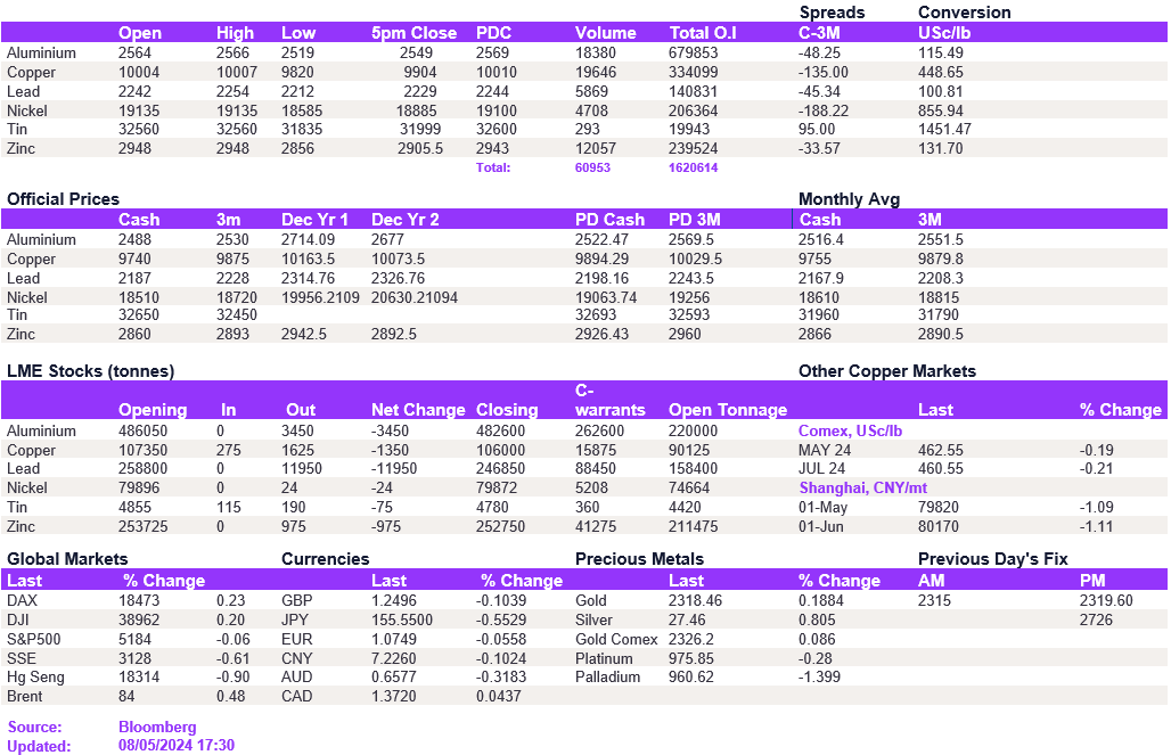
Task: Select Tin stocks Out value 190
Action: click(293, 507)
